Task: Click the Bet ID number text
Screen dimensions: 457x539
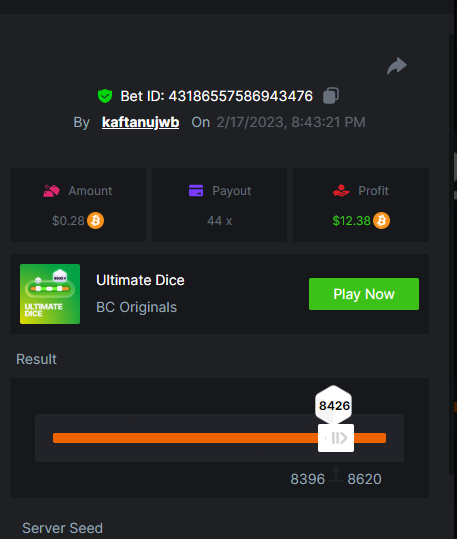Action: click(241, 96)
